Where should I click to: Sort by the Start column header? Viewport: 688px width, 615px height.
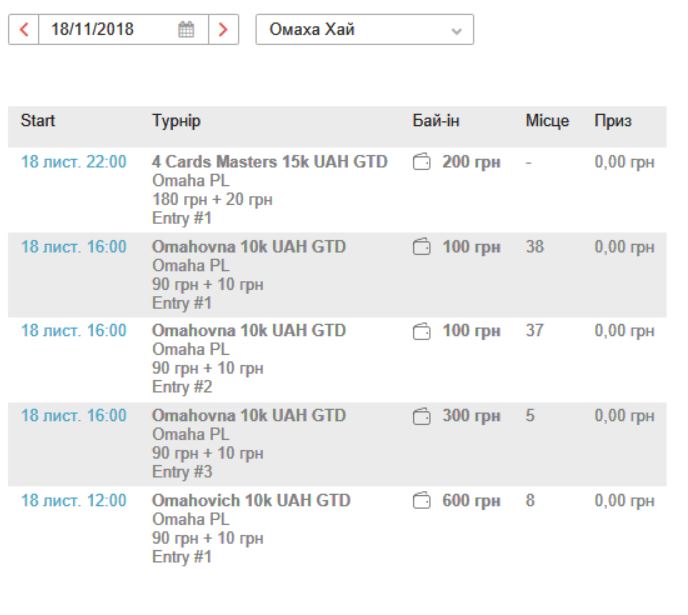point(38,121)
